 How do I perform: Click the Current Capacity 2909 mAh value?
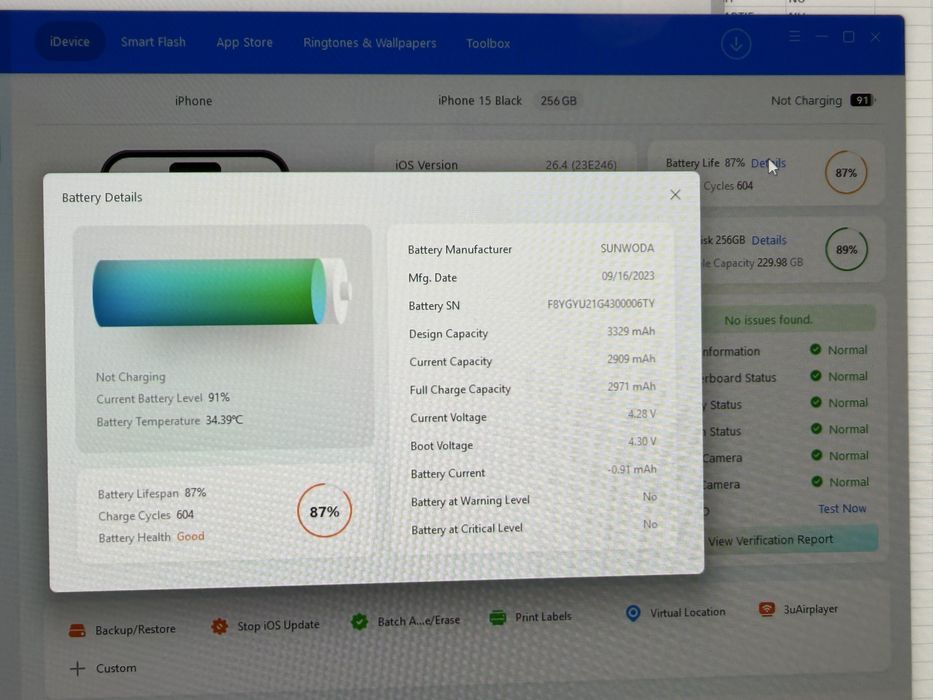click(x=631, y=359)
